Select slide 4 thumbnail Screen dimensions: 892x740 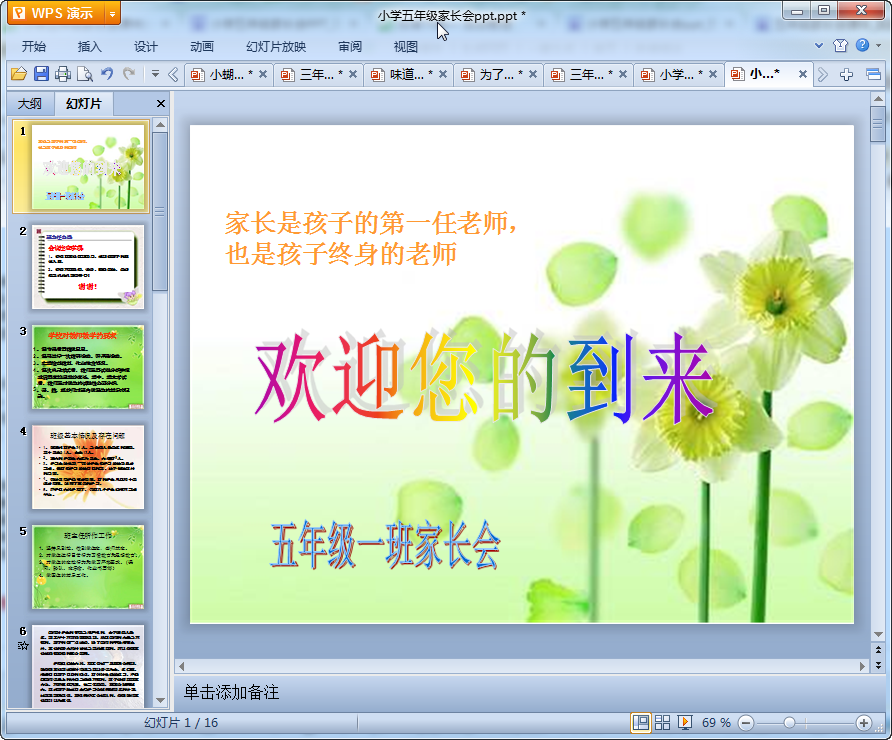(x=88, y=467)
